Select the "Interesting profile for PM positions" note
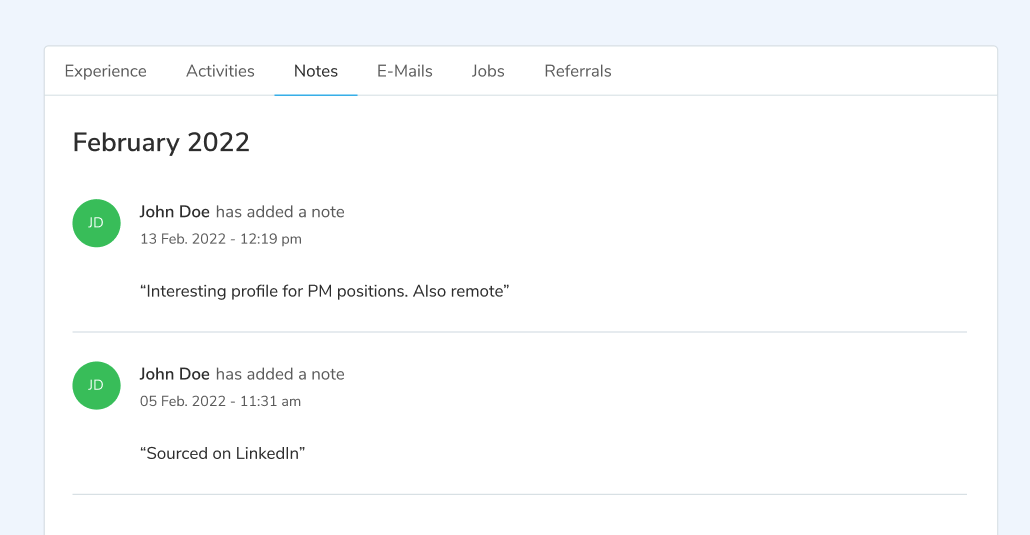 [325, 291]
